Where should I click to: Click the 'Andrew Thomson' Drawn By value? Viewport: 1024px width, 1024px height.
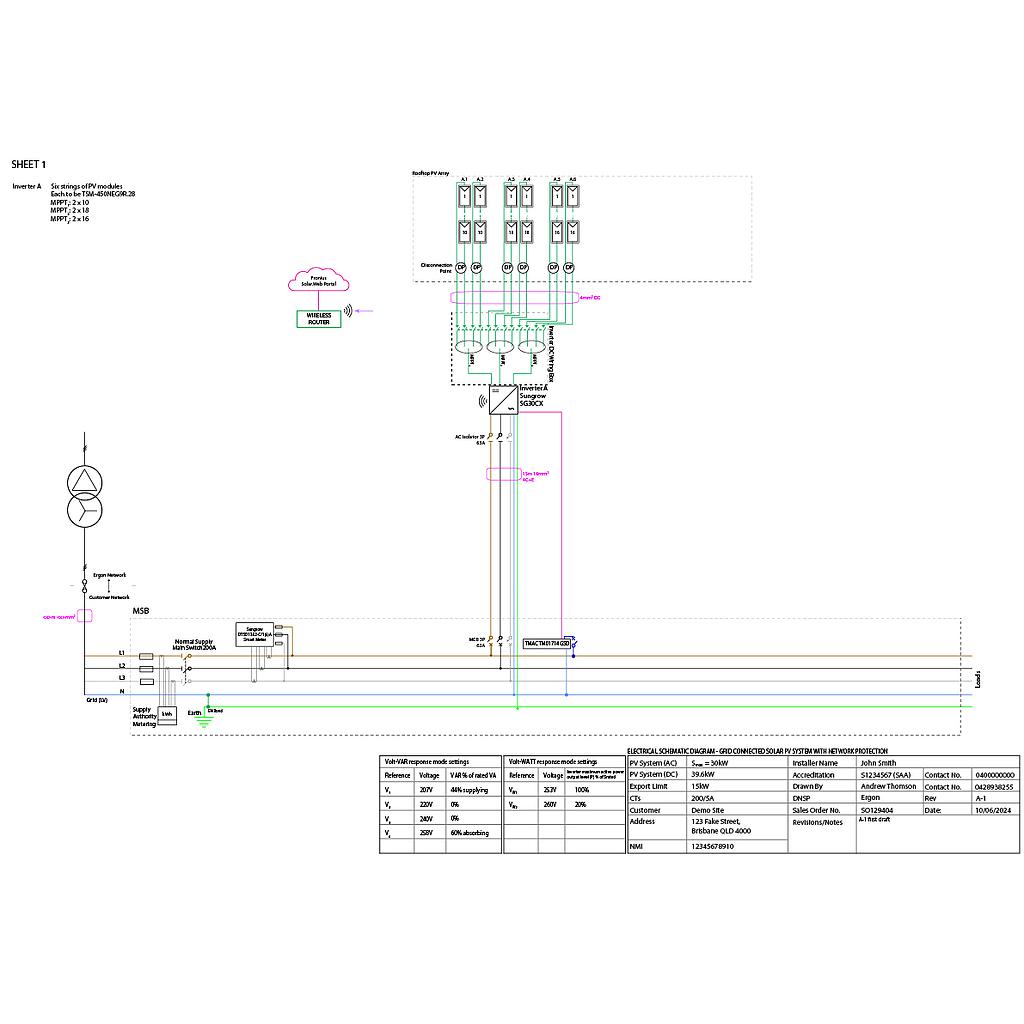pyautogui.click(x=888, y=786)
